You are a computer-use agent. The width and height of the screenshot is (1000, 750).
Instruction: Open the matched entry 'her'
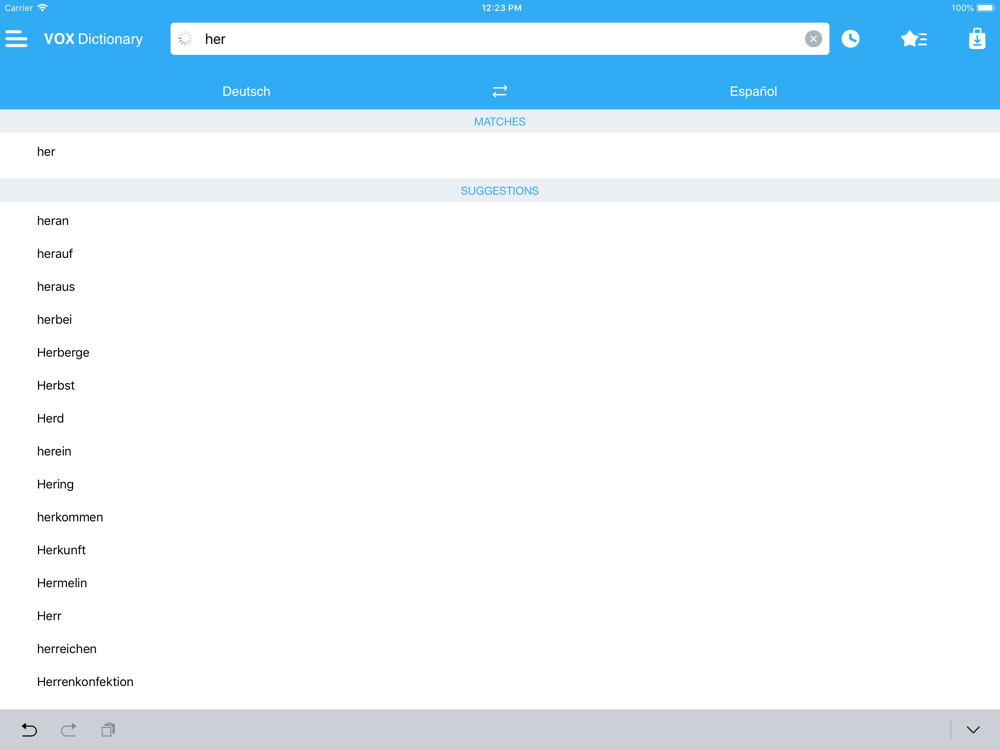(499, 152)
